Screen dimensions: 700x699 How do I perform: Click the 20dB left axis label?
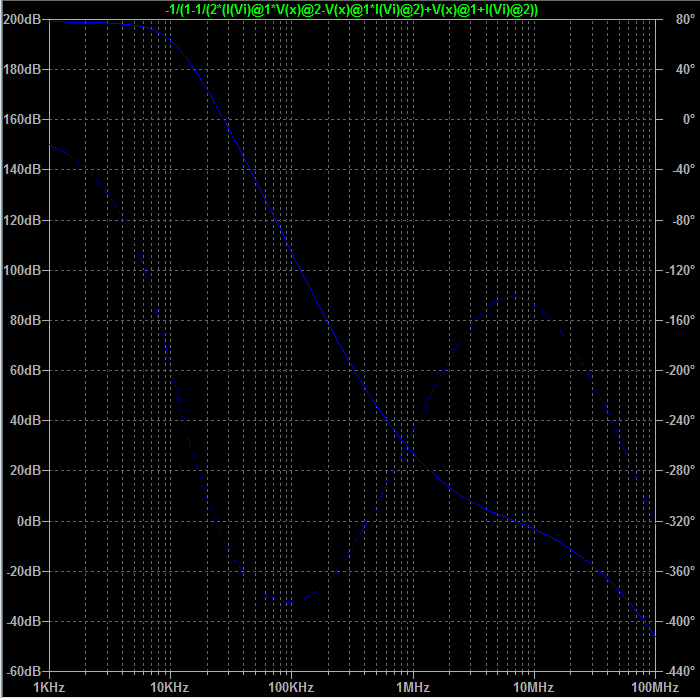25,470
